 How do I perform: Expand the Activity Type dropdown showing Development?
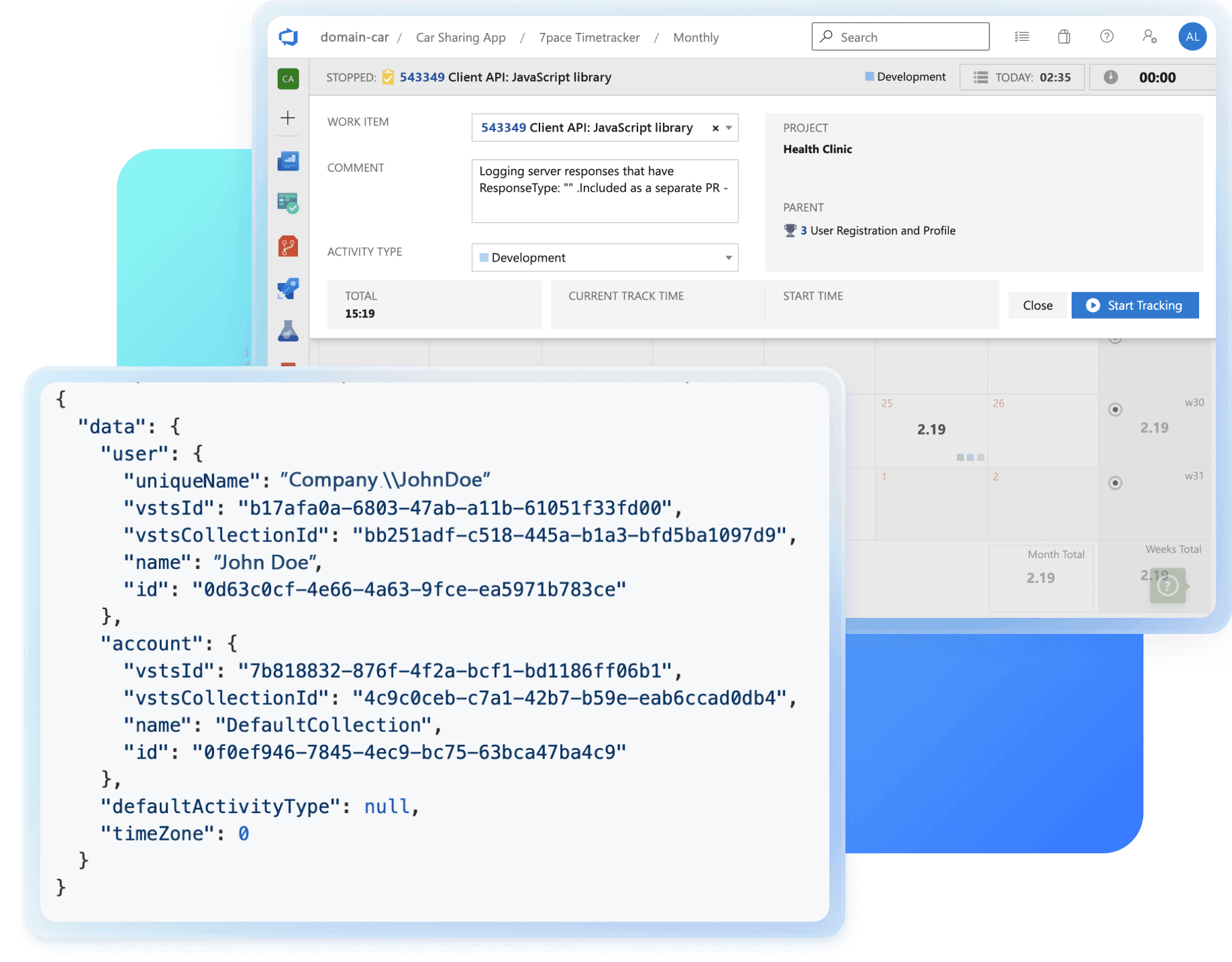point(727,258)
